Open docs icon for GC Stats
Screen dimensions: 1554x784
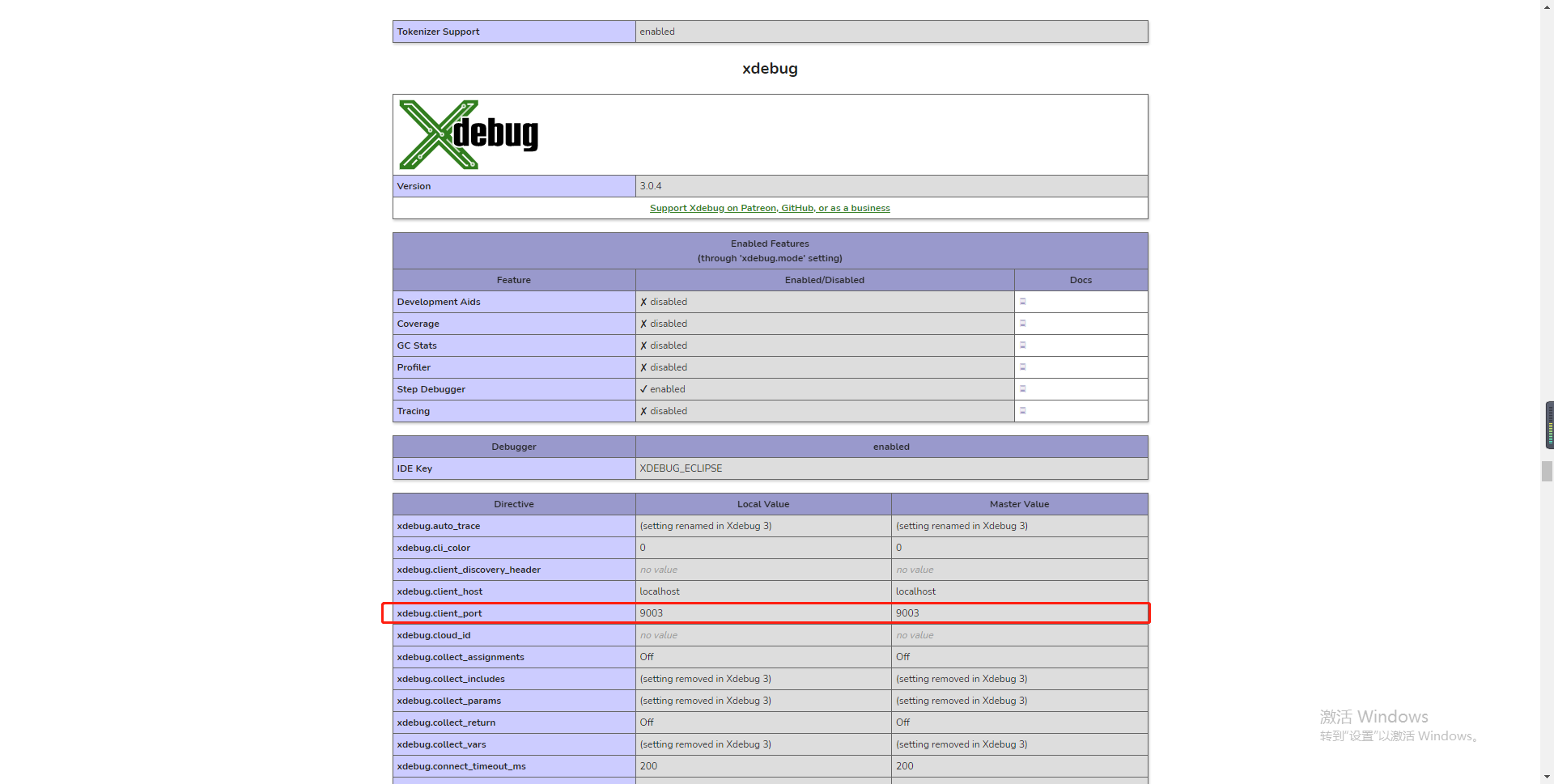point(1022,345)
